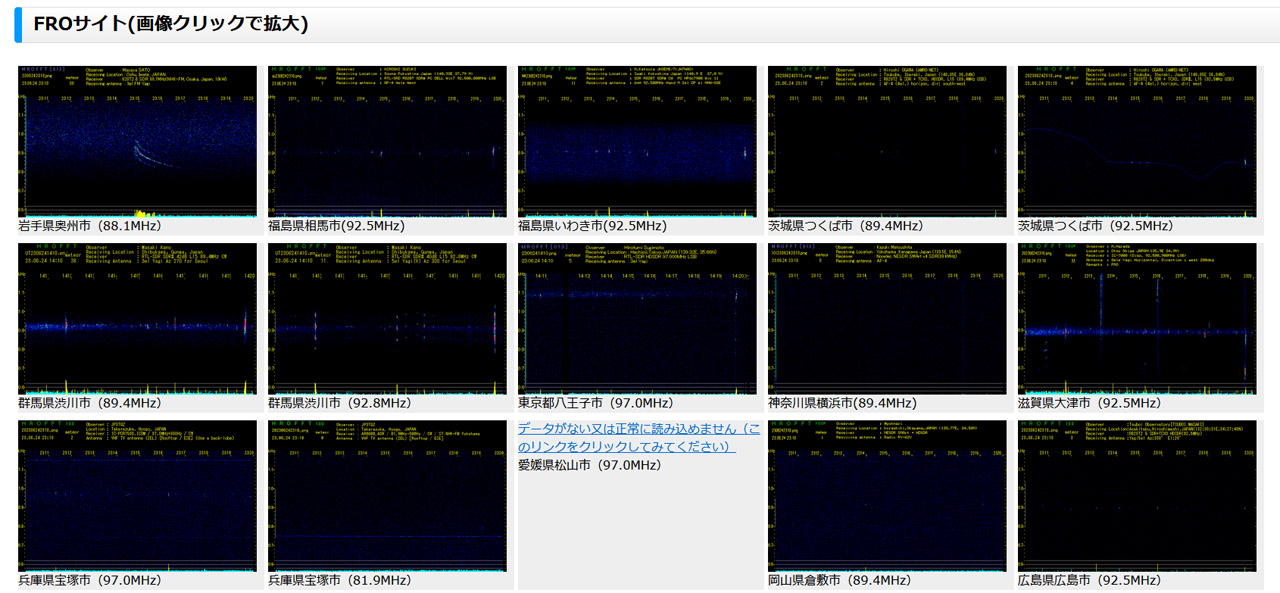Enlarge the 東京都八王子市 (97.0MHz) spectrogram image
Screen dimensions: 1280x593
point(637,318)
